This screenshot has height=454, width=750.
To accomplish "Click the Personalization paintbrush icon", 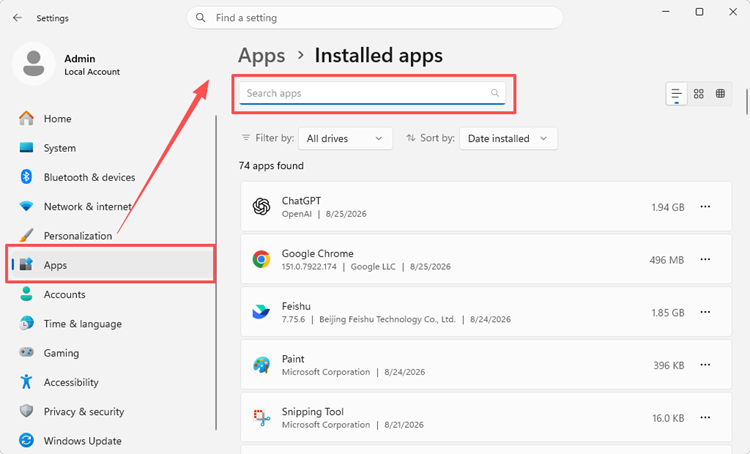I will tap(26, 235).
